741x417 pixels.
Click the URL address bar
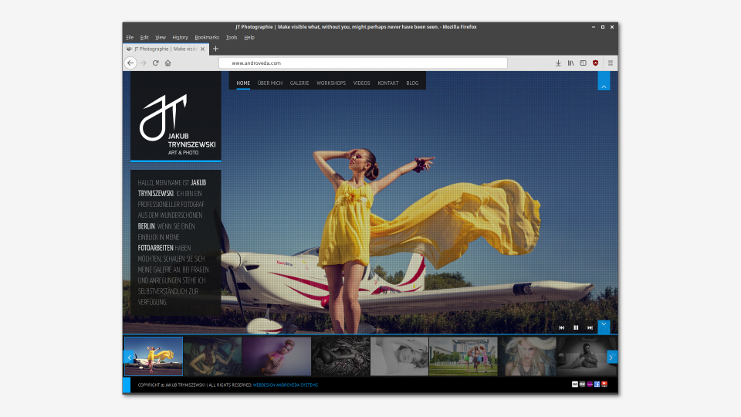coord(363,63)
